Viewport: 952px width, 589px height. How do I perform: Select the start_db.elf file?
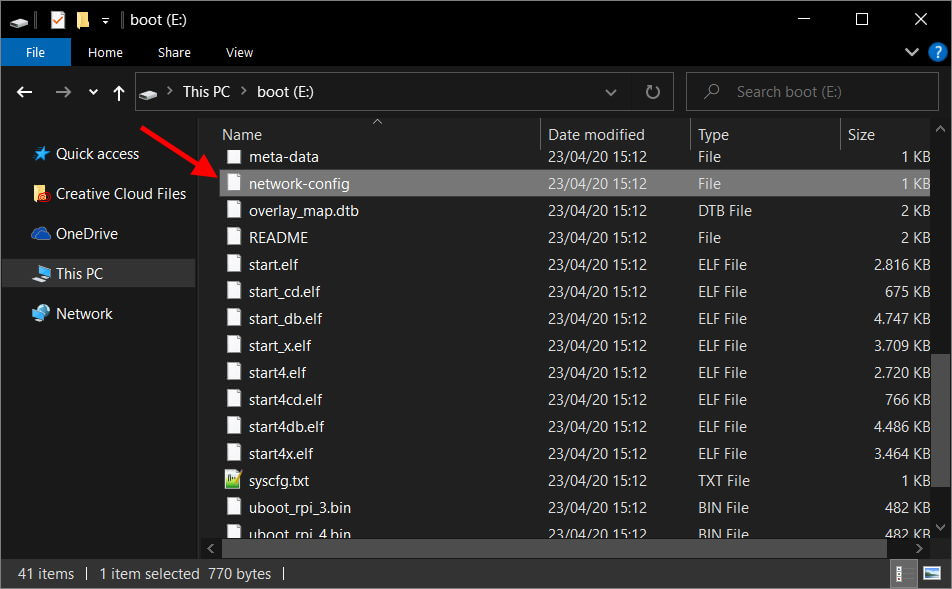[x=574, y=319]
